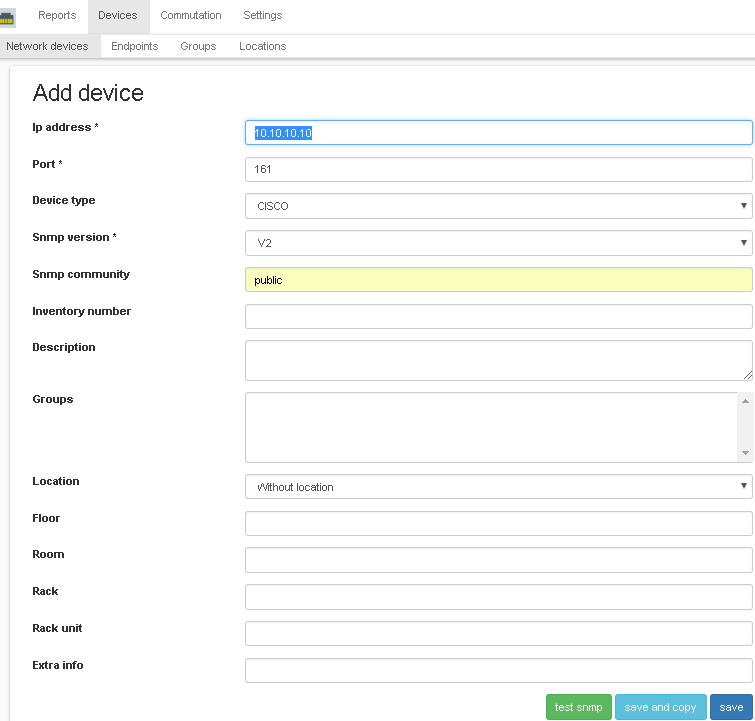Viewport: 755px width, 721px height.
Task: Focus the Ip address input field
Action: [498, 133]
